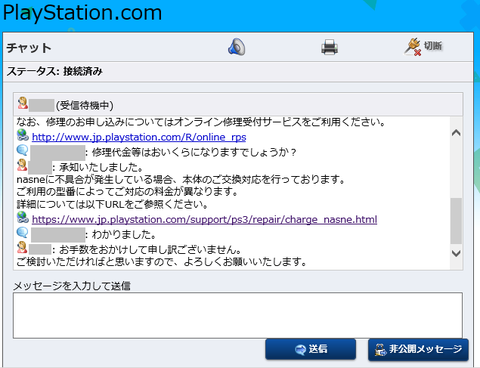Click the line なお、修理のお申し込みについては

(201, 122)
